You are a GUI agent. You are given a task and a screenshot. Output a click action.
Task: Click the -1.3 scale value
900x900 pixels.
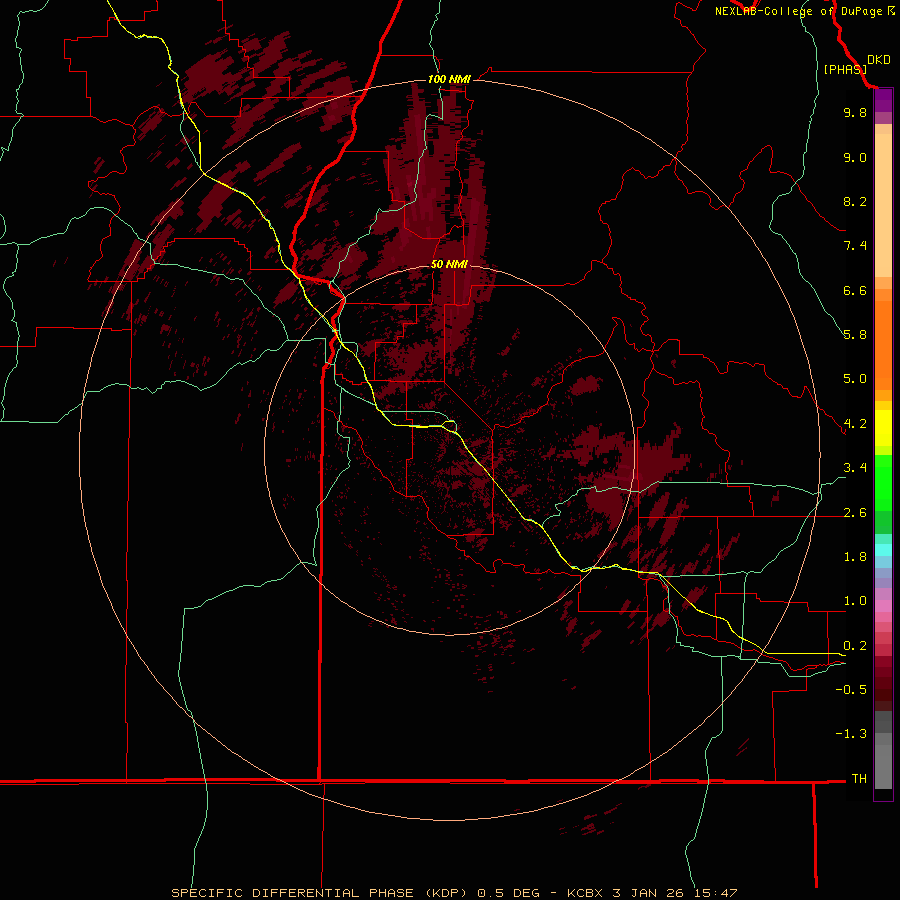pos(851,734)
